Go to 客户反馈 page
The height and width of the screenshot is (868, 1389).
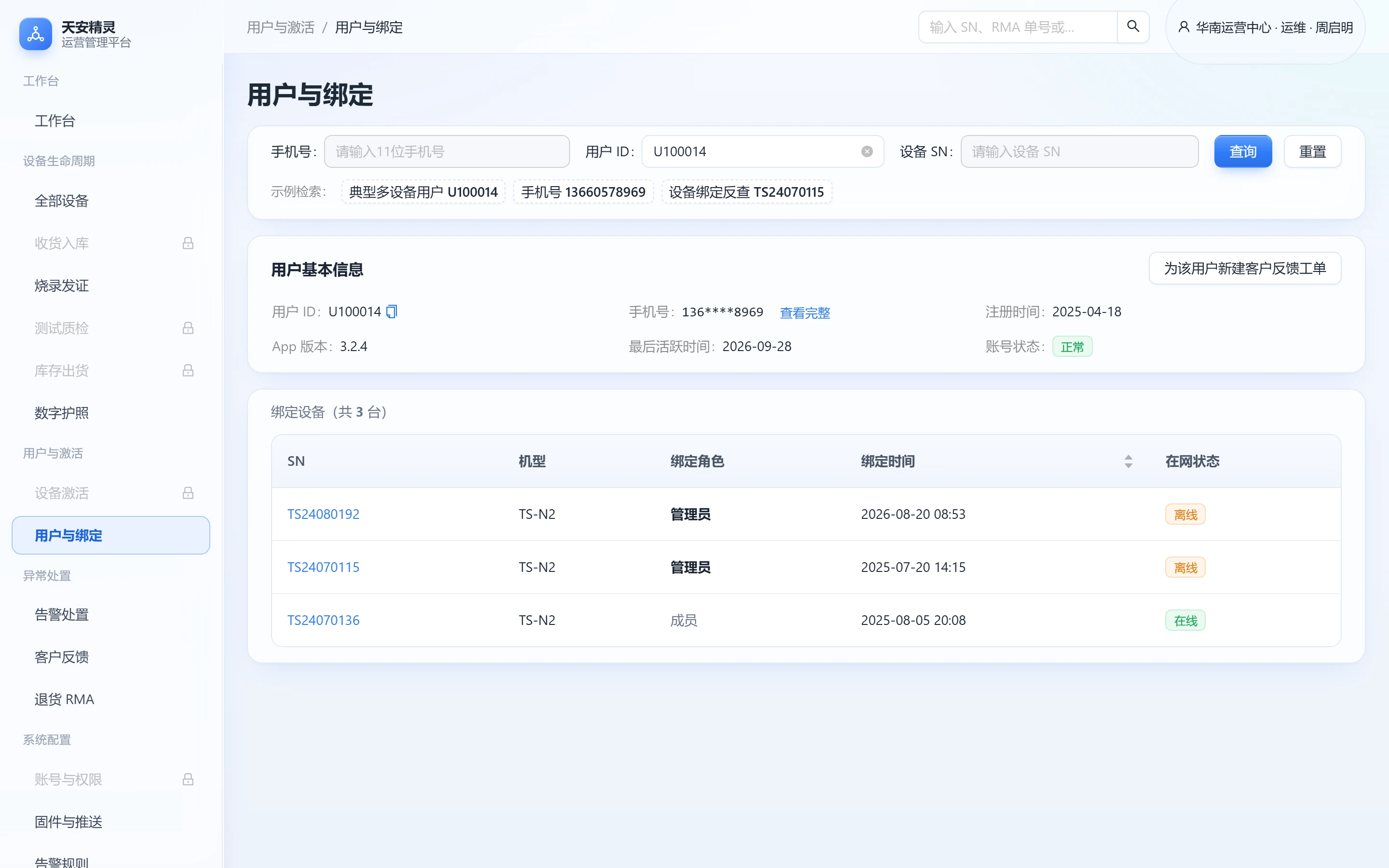tap(111, 657)
